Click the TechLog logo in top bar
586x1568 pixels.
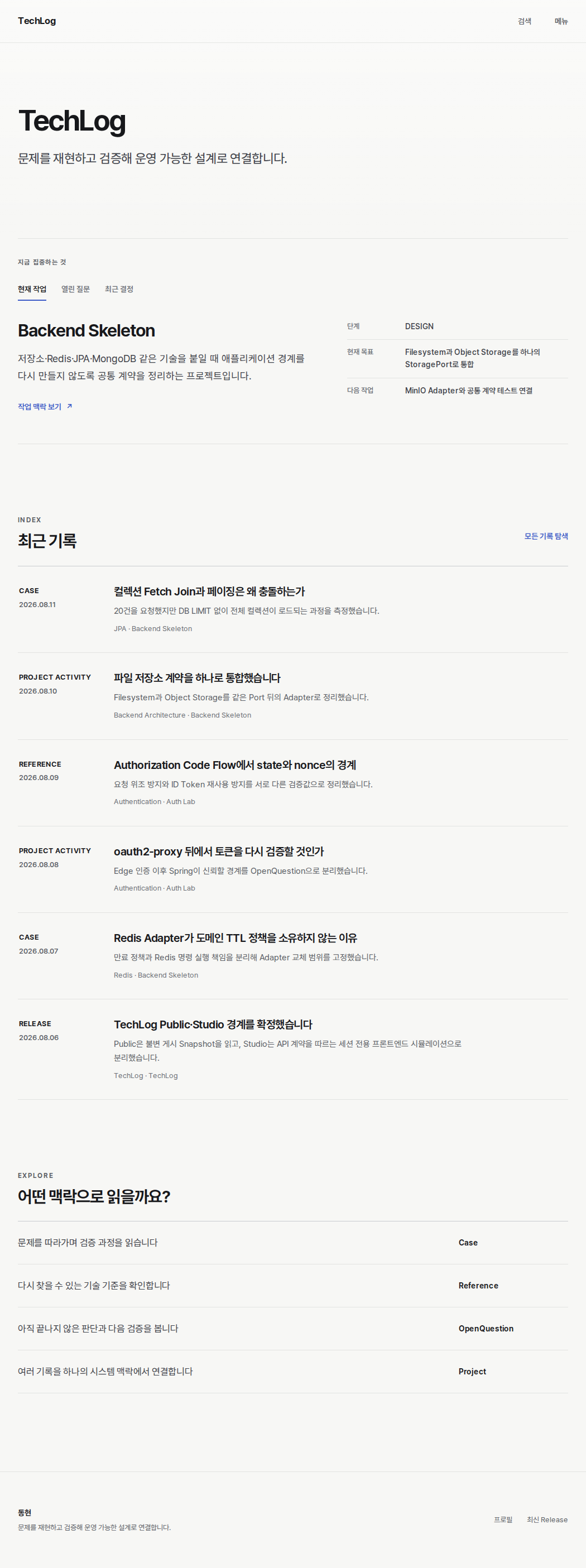click(37, 21)
